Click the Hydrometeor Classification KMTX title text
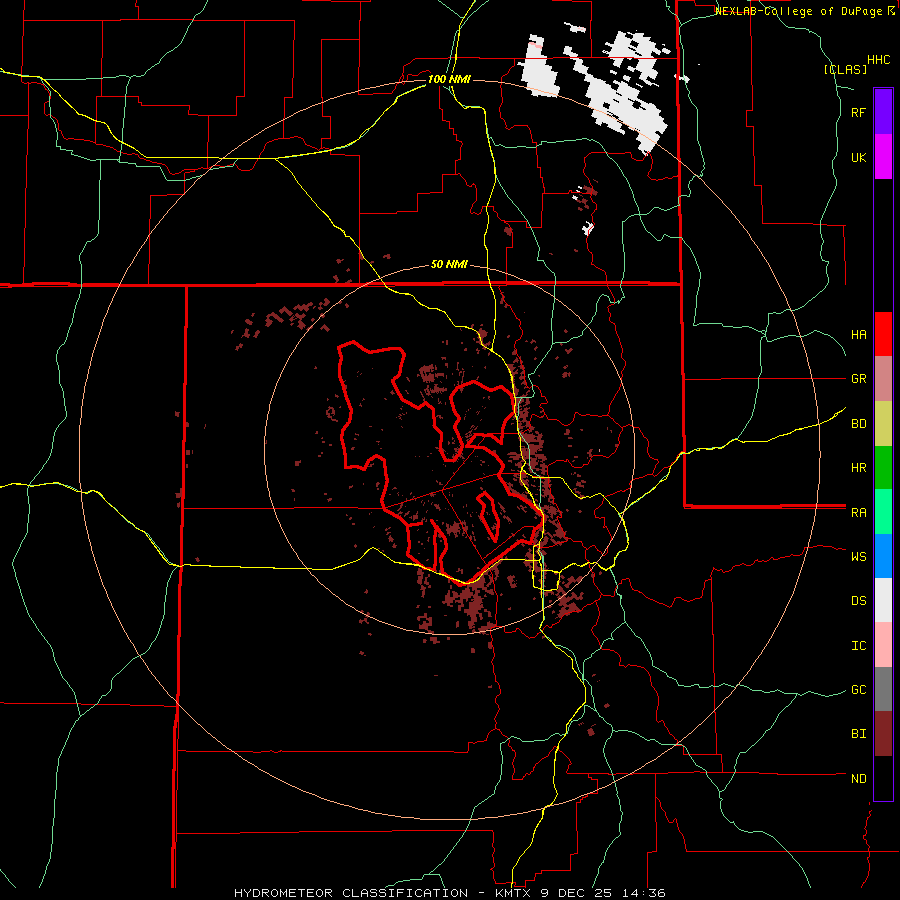 (x=449, y=893)
